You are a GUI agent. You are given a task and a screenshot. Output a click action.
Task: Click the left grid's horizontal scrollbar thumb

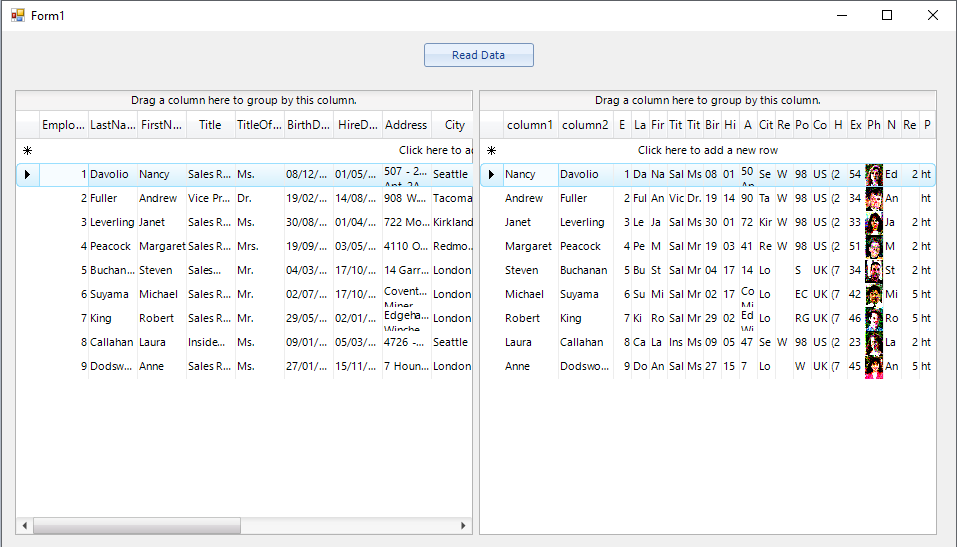pyautogui.click(x=136, y=526)
